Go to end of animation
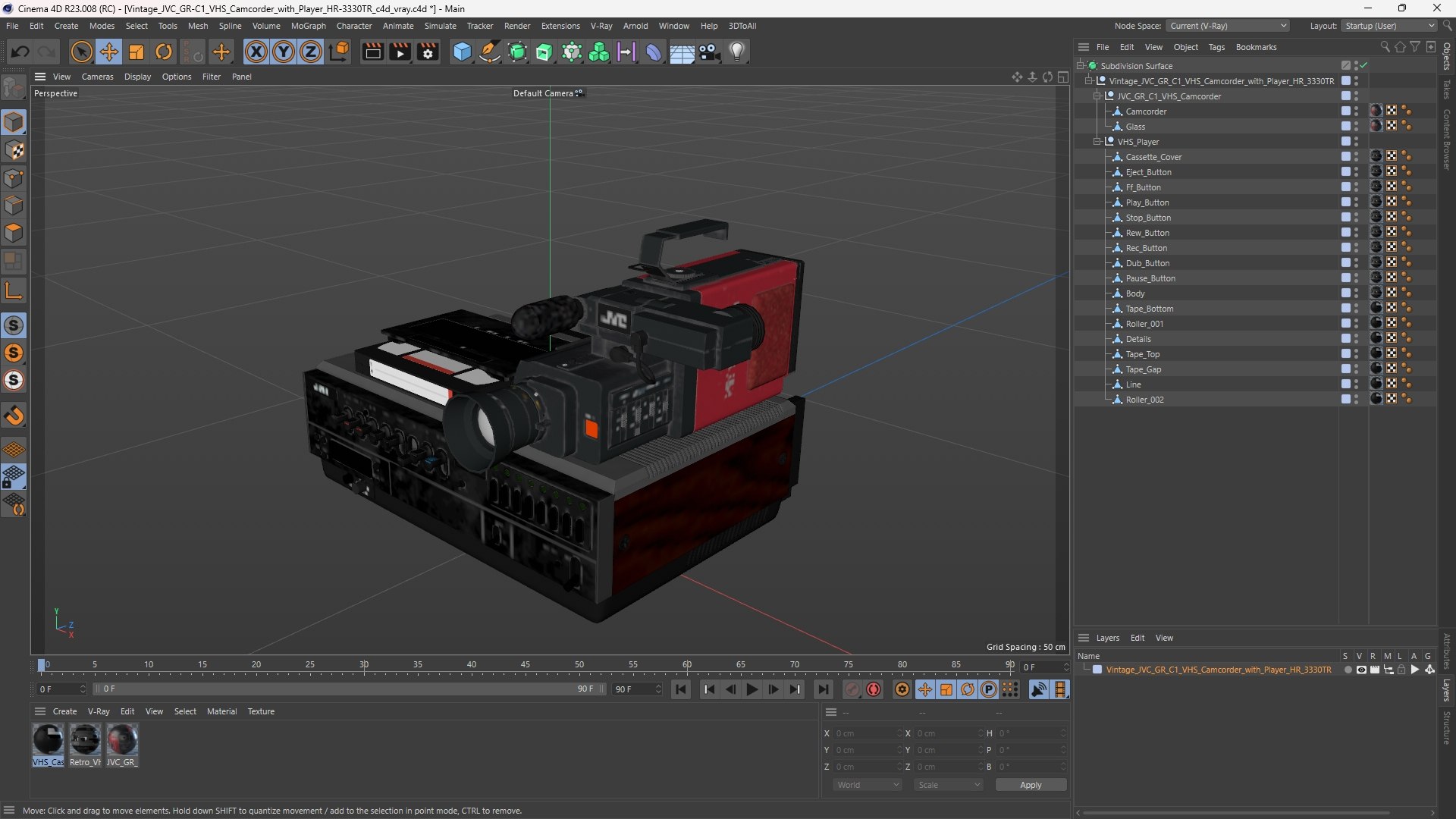 coord(823,689)
